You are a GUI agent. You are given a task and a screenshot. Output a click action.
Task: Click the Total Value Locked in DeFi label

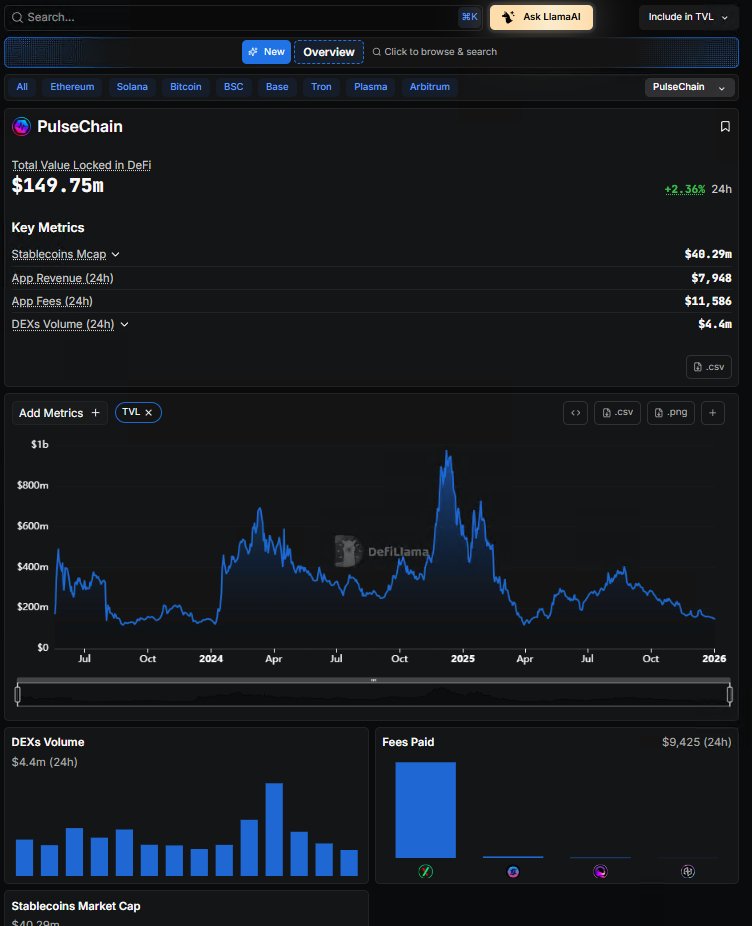pos(82,165)
